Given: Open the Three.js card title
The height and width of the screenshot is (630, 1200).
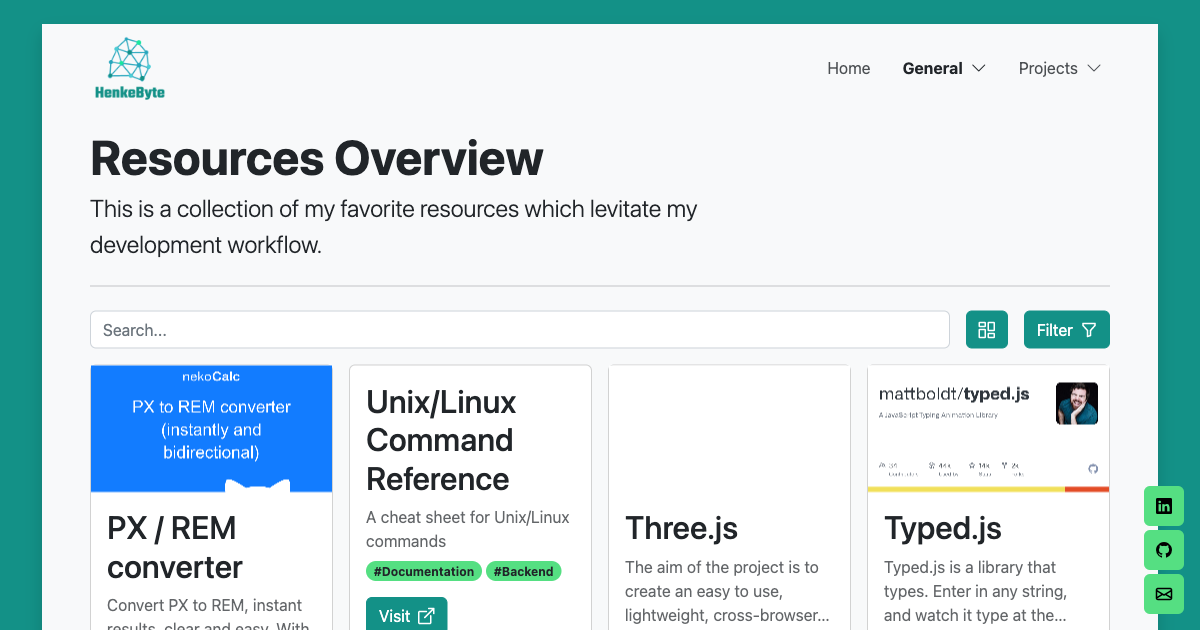Looking at the screenshot, I should point(682,528).
